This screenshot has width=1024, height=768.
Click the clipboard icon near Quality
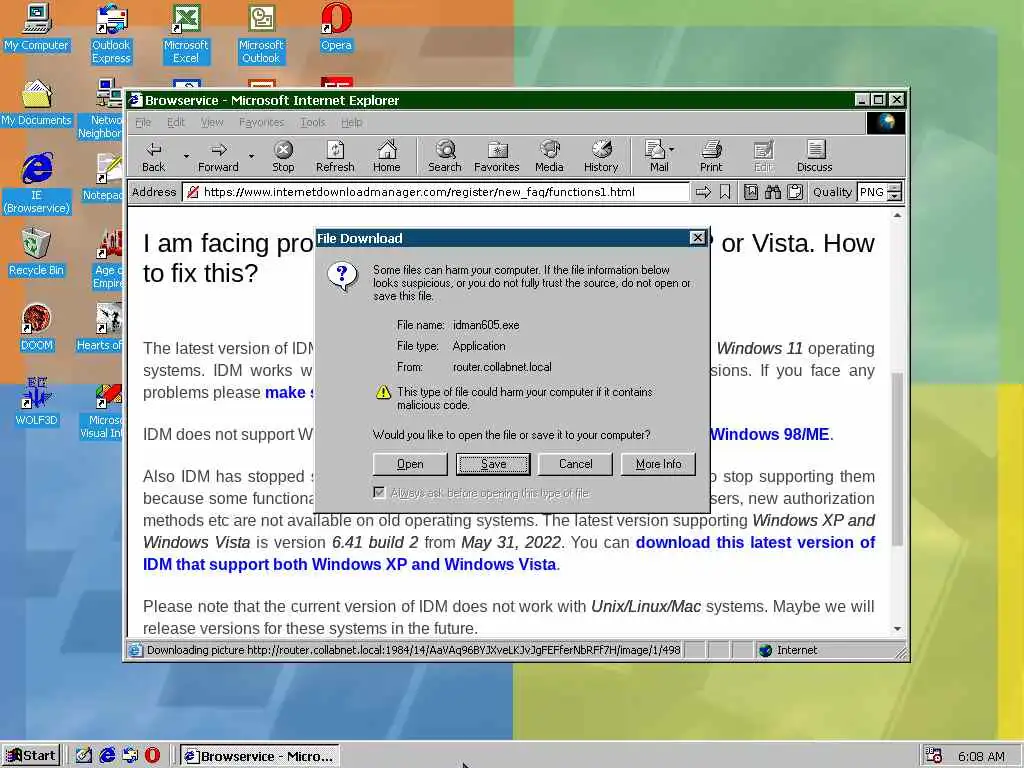(x=795, y=192)
